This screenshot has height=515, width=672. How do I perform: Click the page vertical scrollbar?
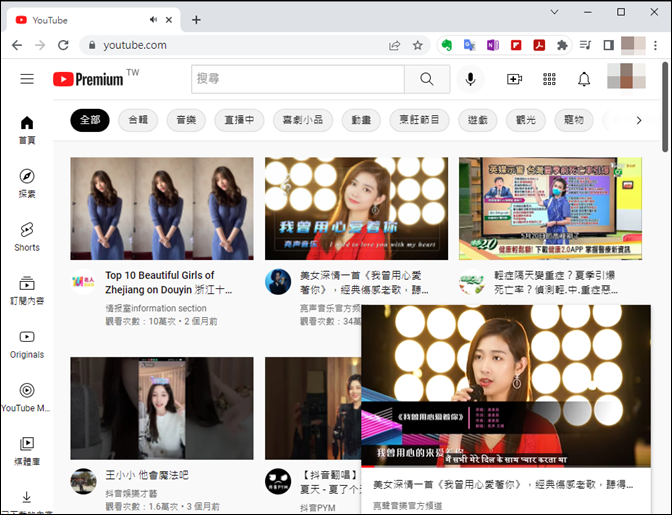click(x=665, y=107)
